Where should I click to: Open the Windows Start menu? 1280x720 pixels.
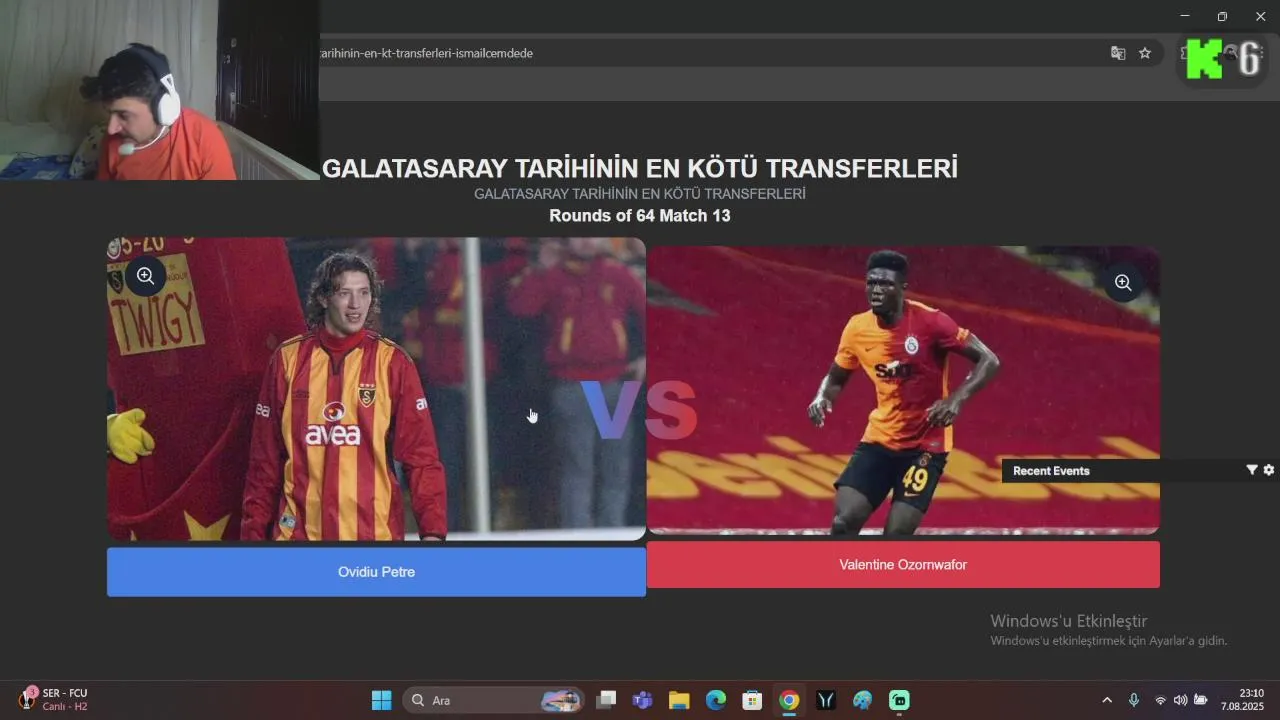(x=381, y=700)
